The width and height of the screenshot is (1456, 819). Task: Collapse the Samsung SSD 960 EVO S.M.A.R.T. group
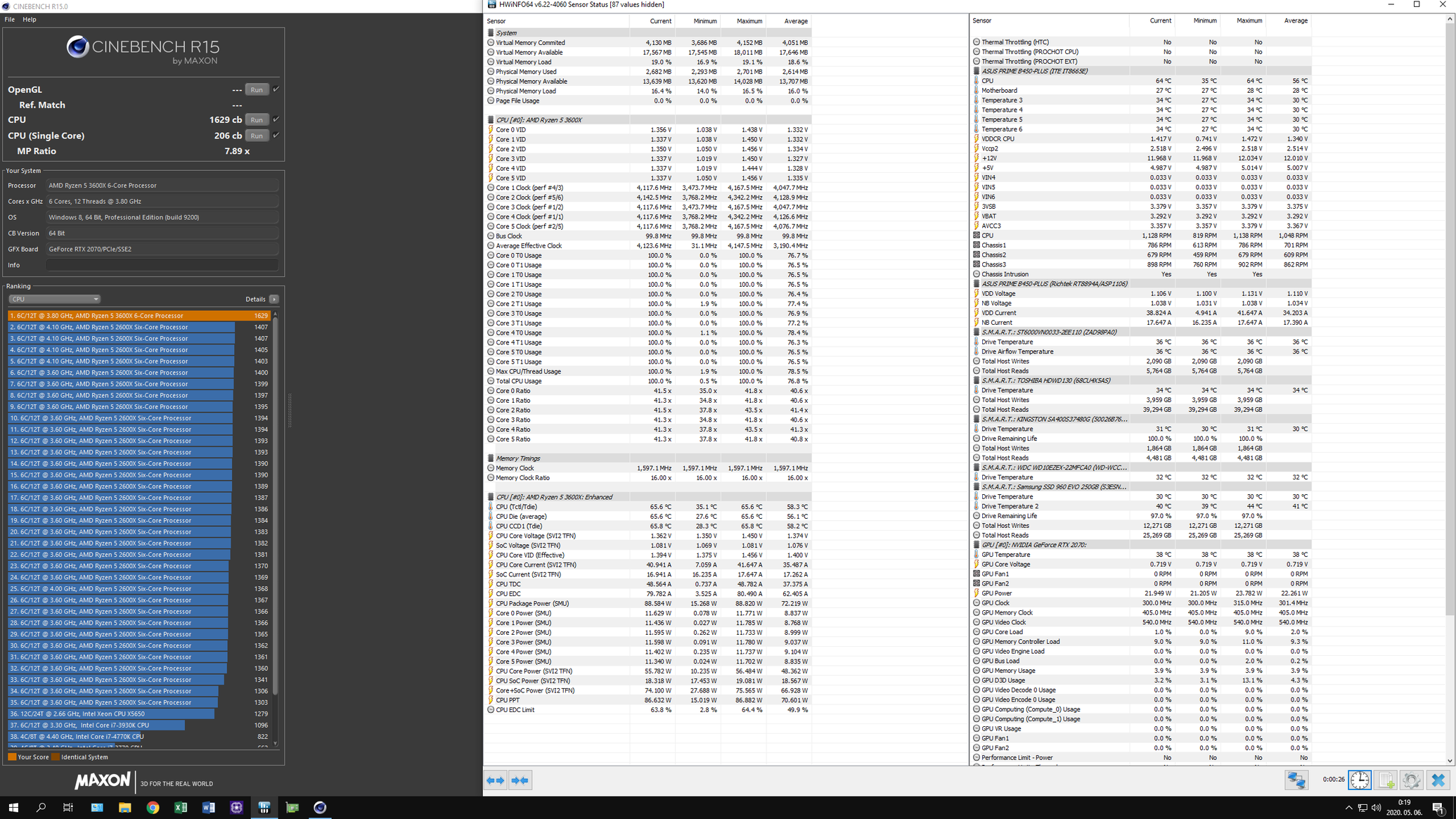pyautogui.click(x=1140, y=486)
